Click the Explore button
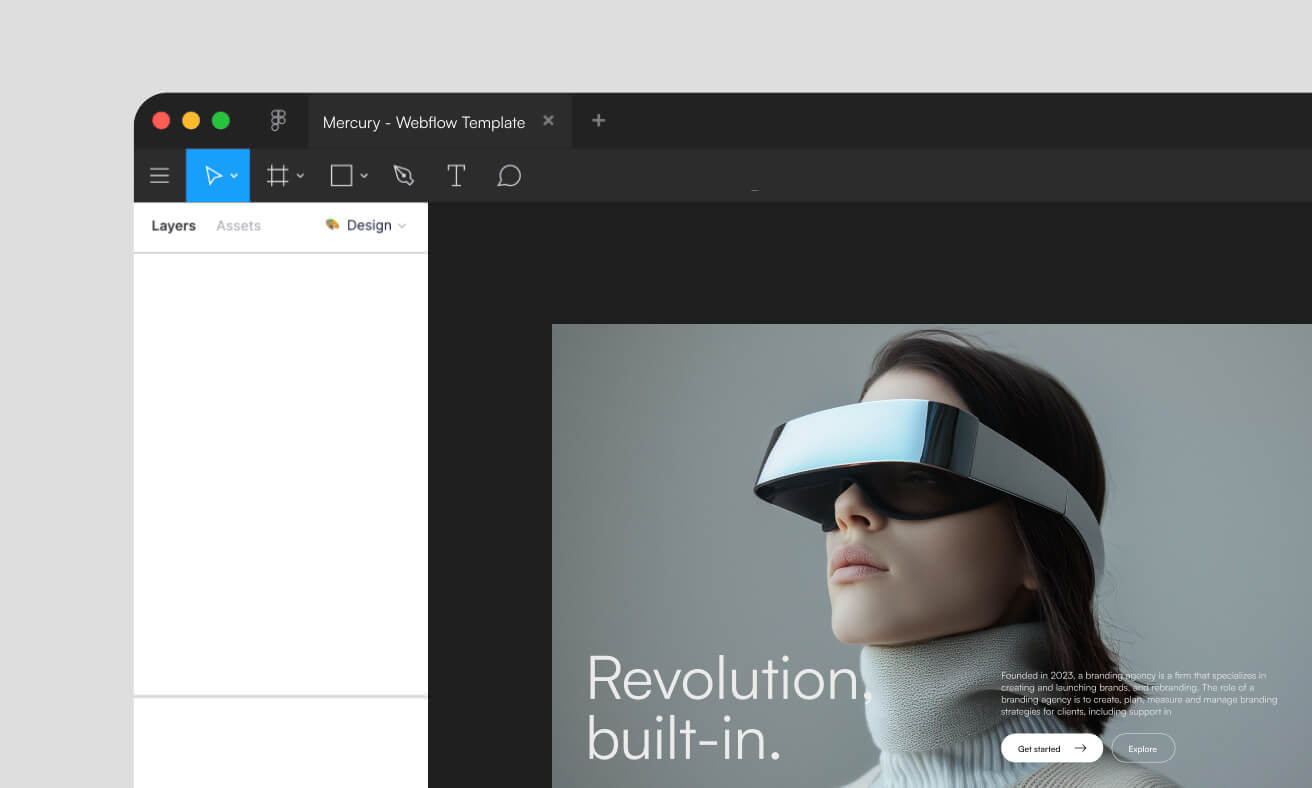 point(1142,748)
